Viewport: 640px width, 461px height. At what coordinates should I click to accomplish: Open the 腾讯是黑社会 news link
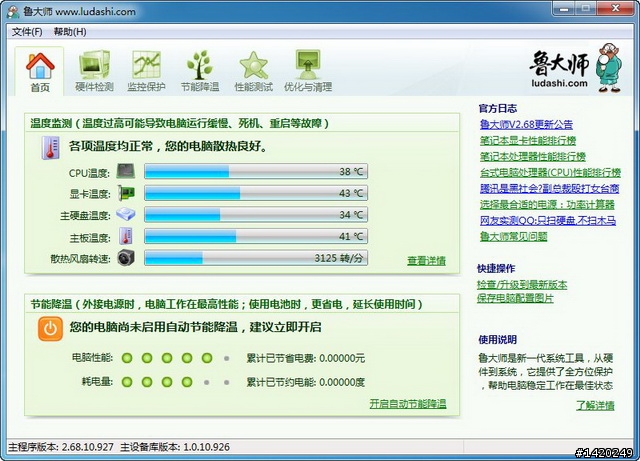coord(549,188)
